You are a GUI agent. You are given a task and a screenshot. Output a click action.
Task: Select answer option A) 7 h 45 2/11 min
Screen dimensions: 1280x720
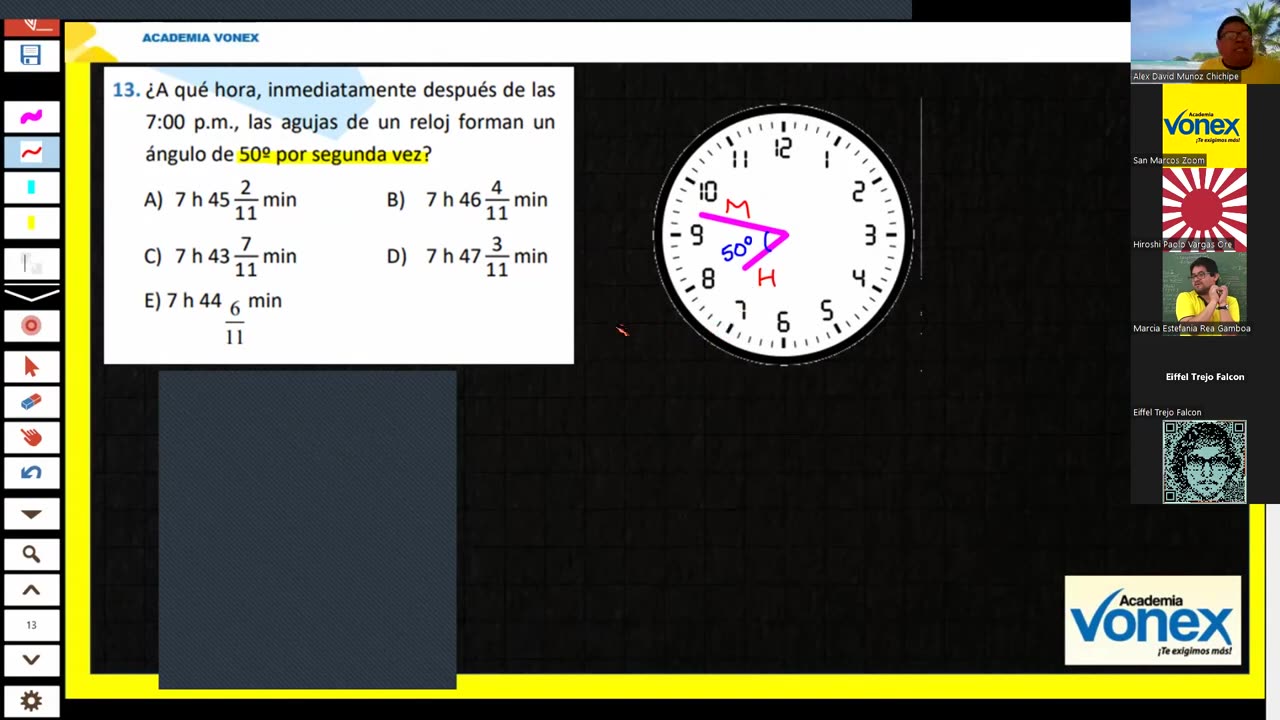[220, 200]
